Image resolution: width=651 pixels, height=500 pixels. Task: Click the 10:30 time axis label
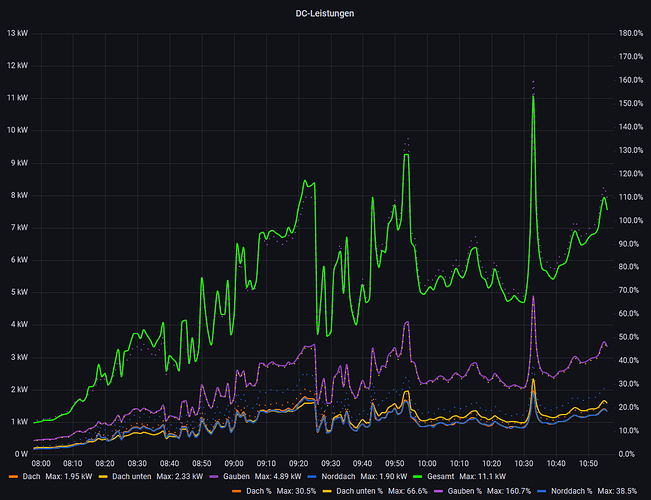524,463
